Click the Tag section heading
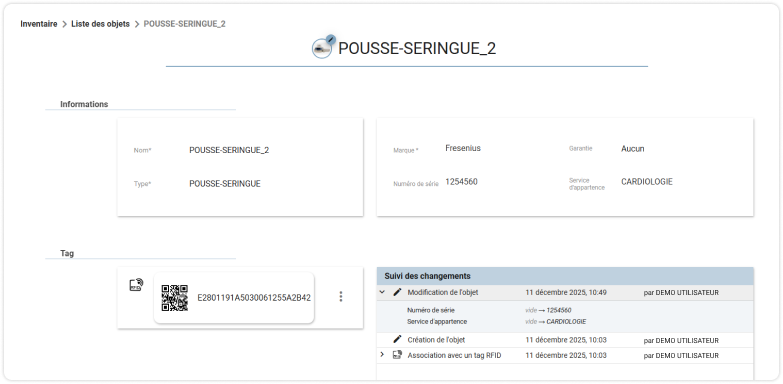The image size is (783, 384). pyautogui.click(x=67, y=253)
